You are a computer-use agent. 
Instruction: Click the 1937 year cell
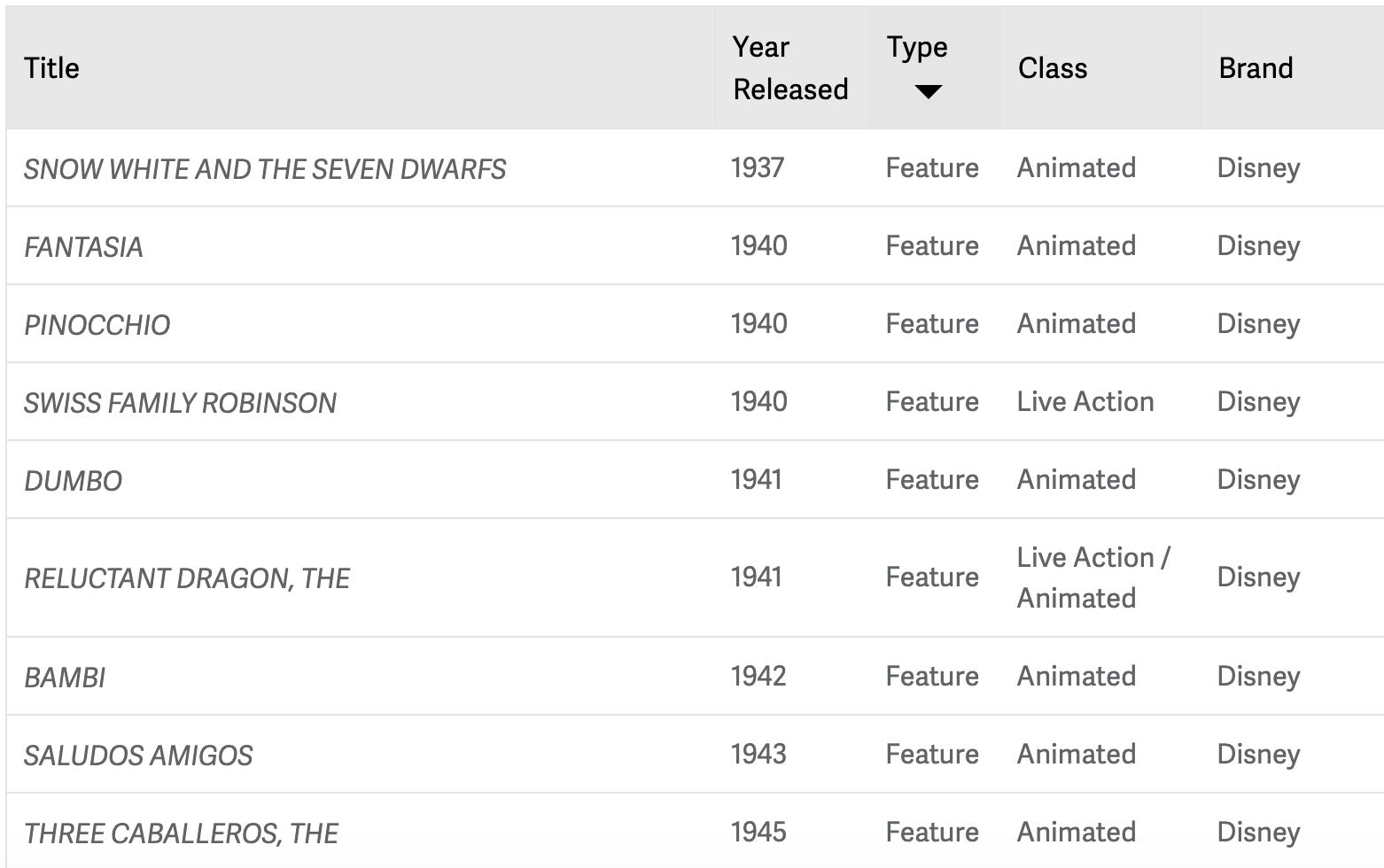(758, 167)
